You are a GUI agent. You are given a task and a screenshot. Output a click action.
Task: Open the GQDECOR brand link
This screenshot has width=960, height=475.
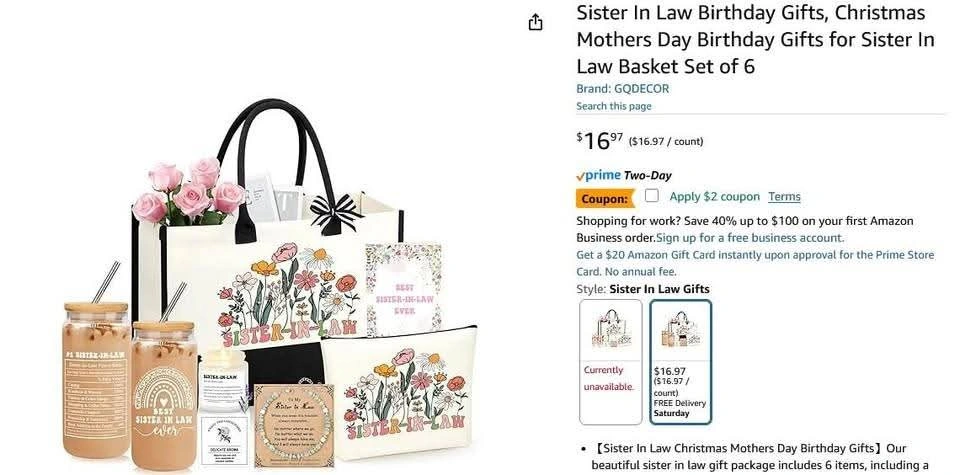coord(623,89)
